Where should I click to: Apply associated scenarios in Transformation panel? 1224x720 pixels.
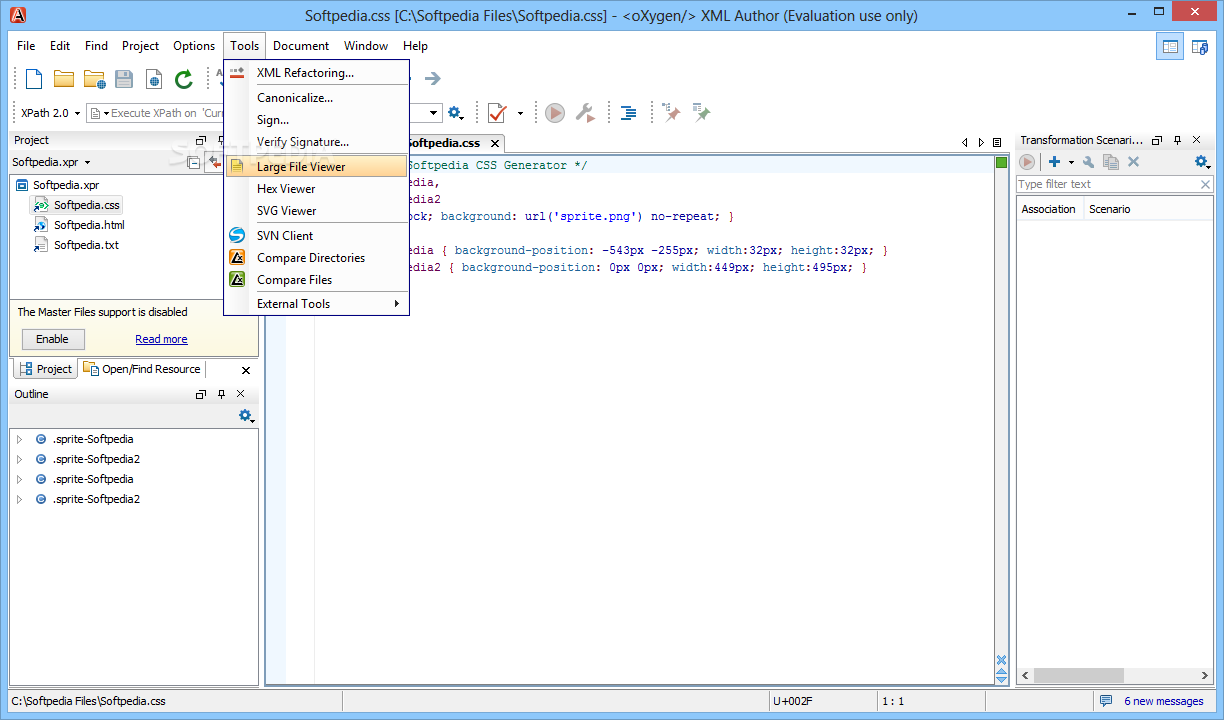pos(1027,162)
